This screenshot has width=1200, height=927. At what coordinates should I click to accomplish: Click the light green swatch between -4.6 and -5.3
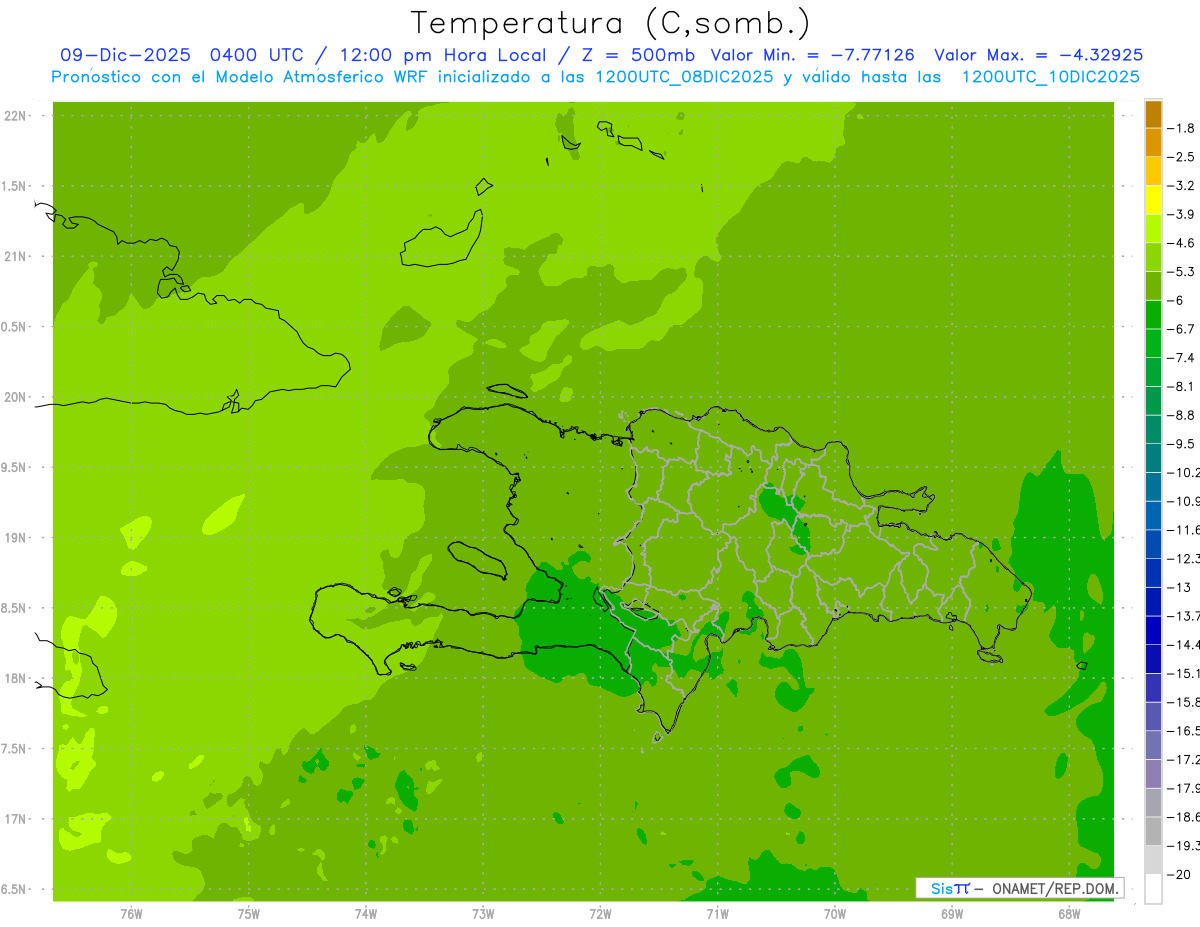click(1153, 257)
